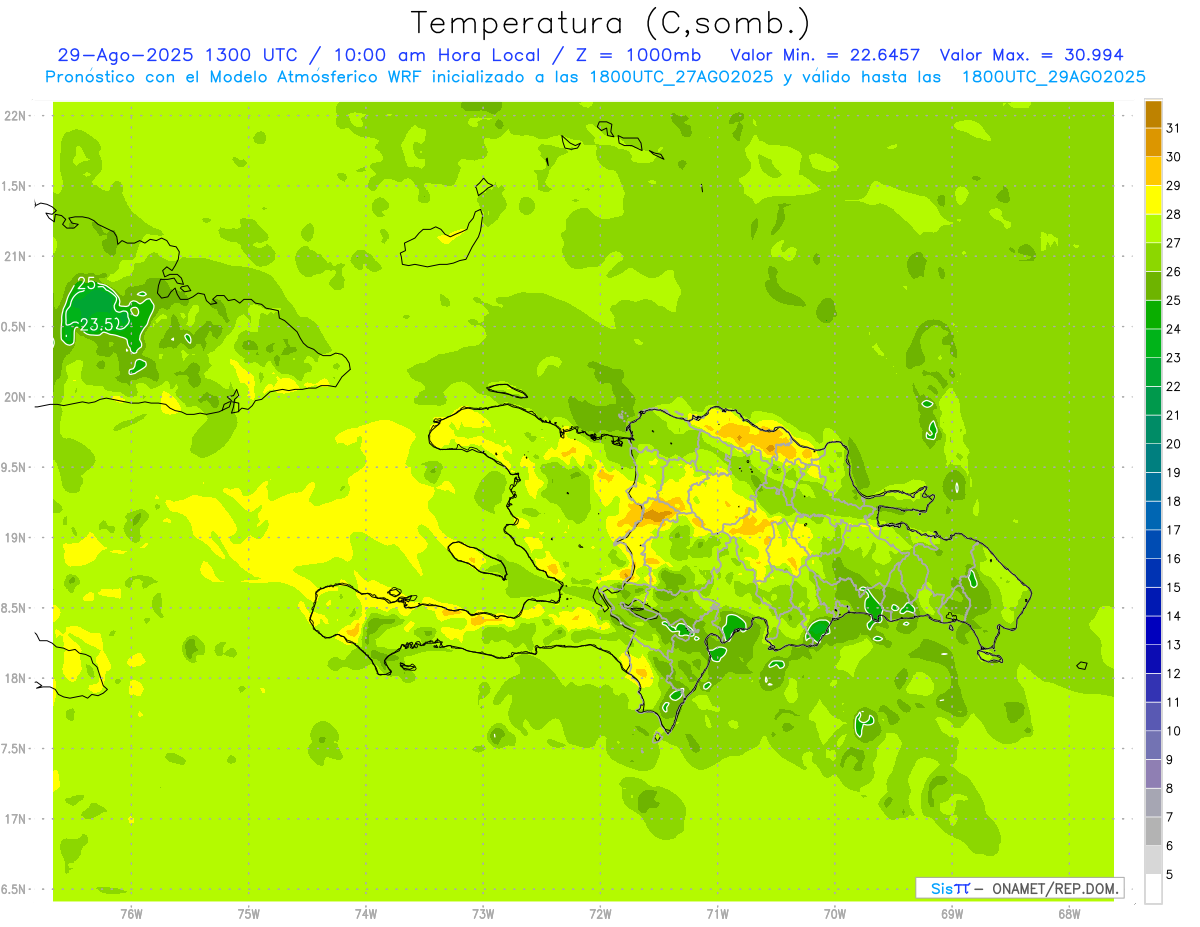Pick the white legend swatch below 5
This screenshot has width=1200, height=927.
coord(1153,889)
